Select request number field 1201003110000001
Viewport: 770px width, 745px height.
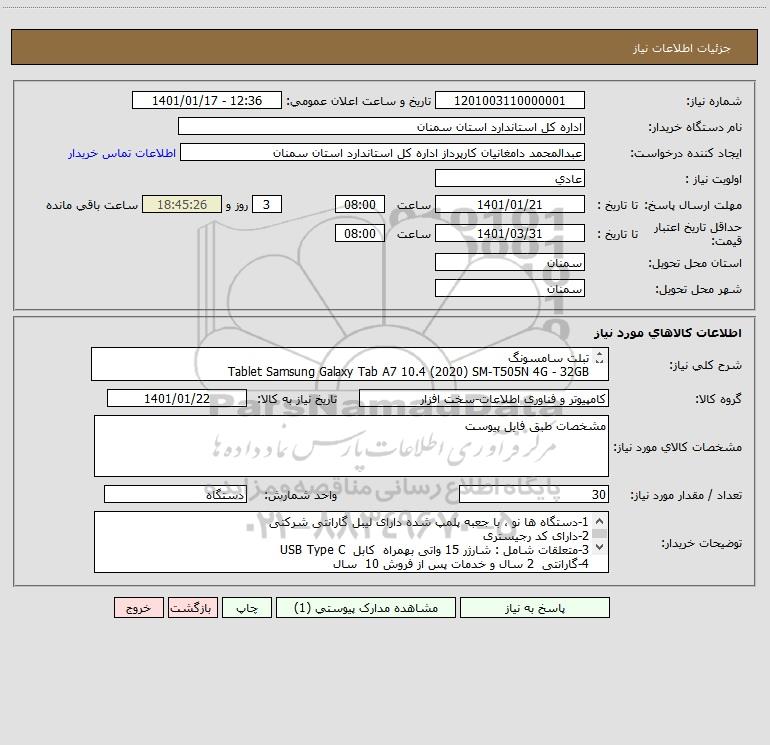tap(510, 100)
